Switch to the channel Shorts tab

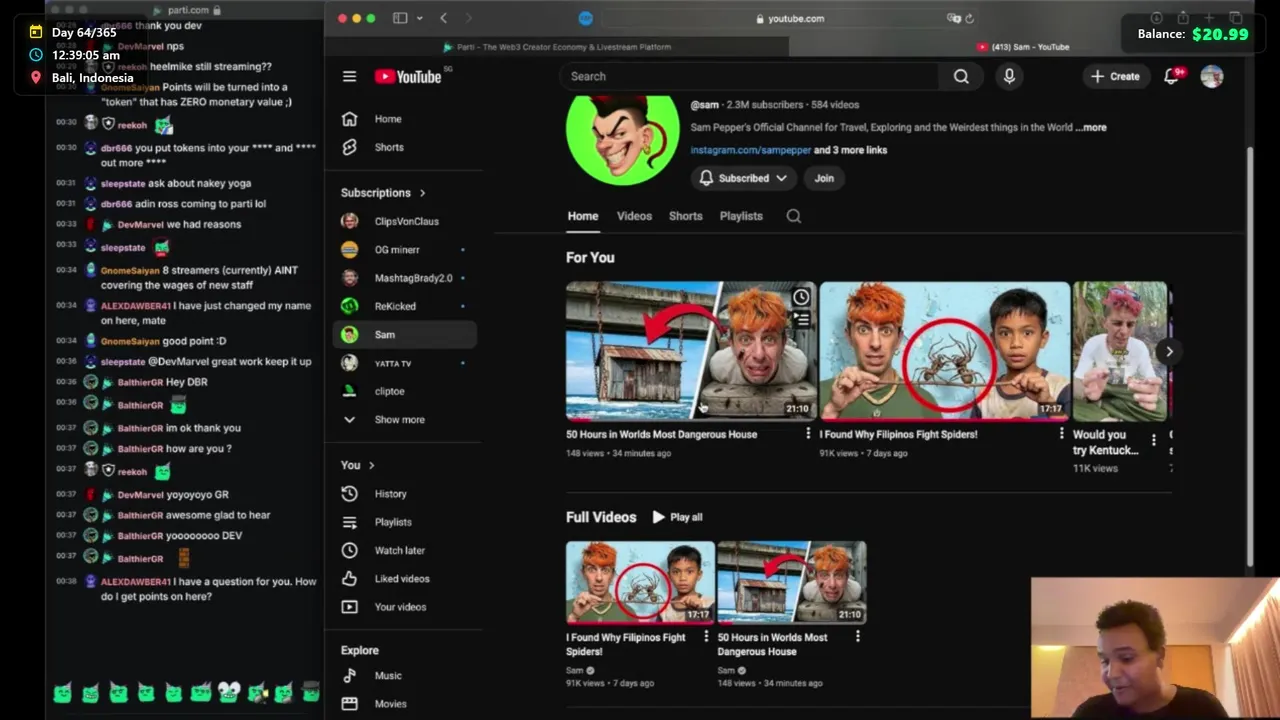click(x=685, y=216)
